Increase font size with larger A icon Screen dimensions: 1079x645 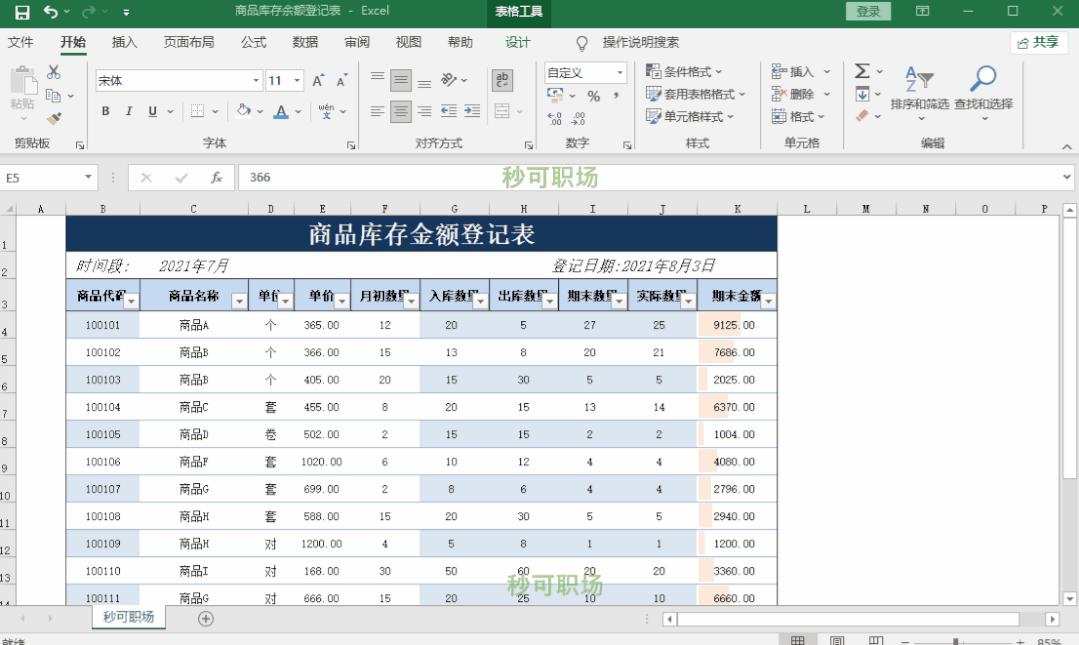coord(318,81)
